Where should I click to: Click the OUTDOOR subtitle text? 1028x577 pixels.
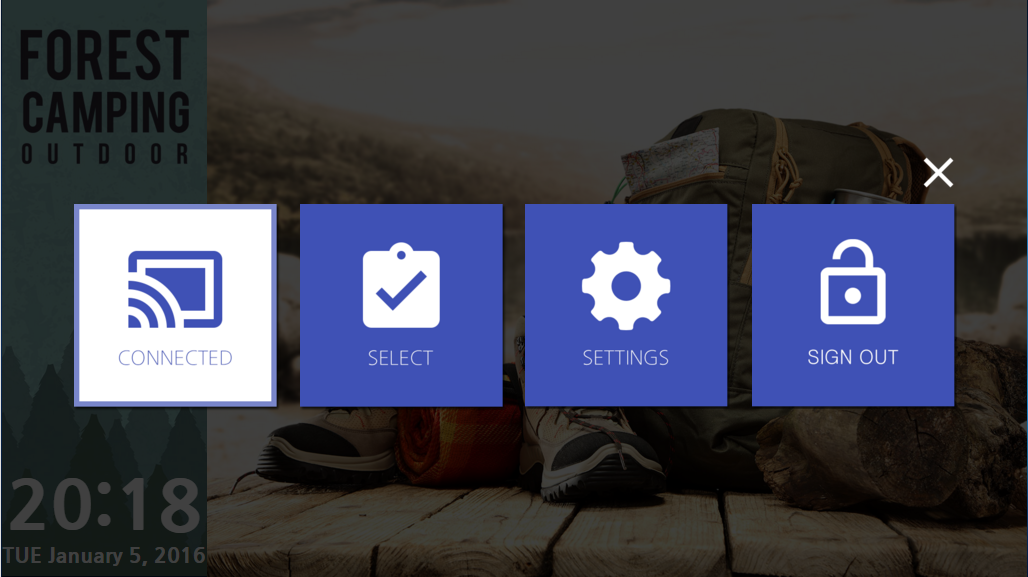pos(105,155)
